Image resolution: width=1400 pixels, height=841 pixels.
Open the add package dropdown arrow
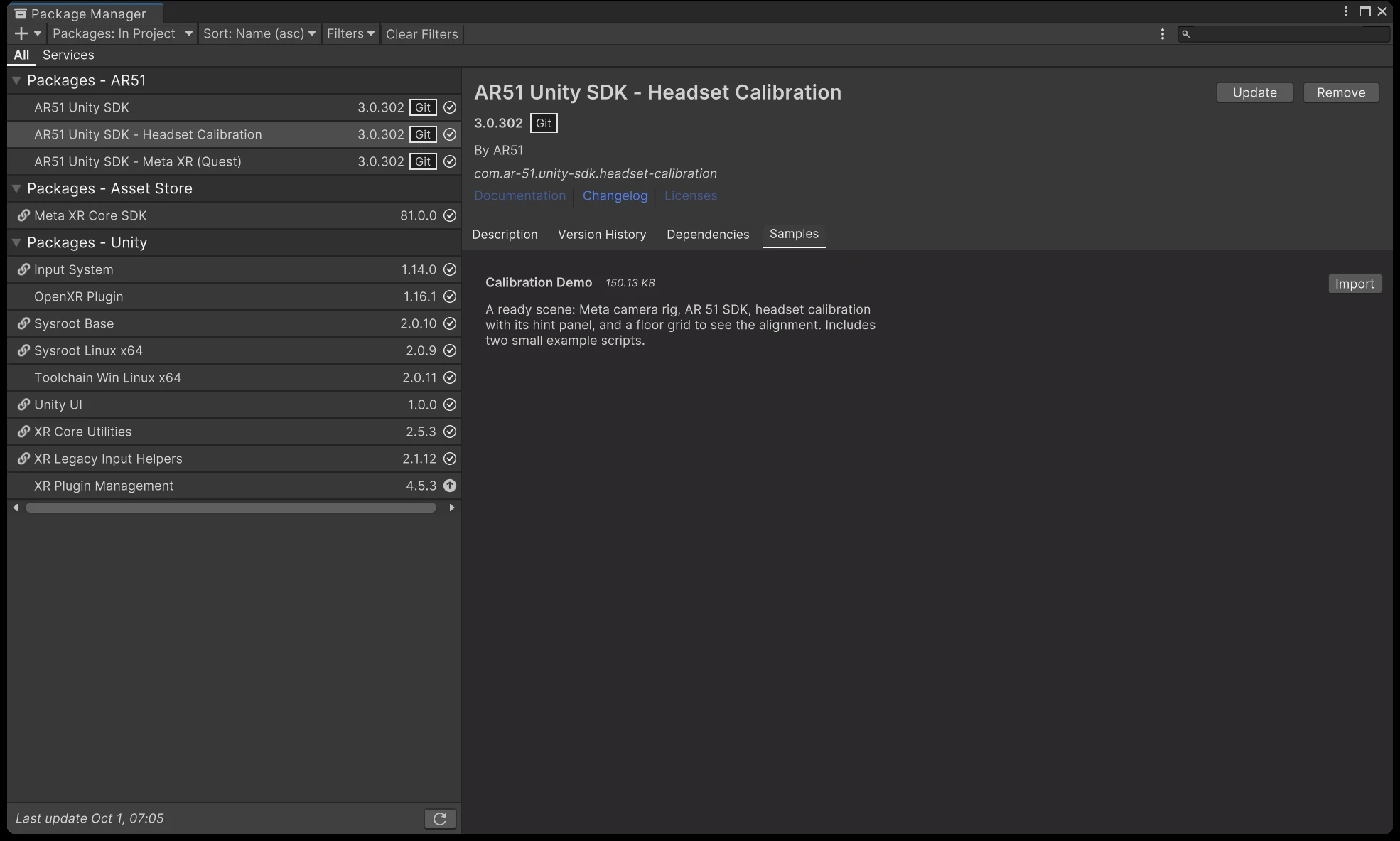tap(38, 33)
